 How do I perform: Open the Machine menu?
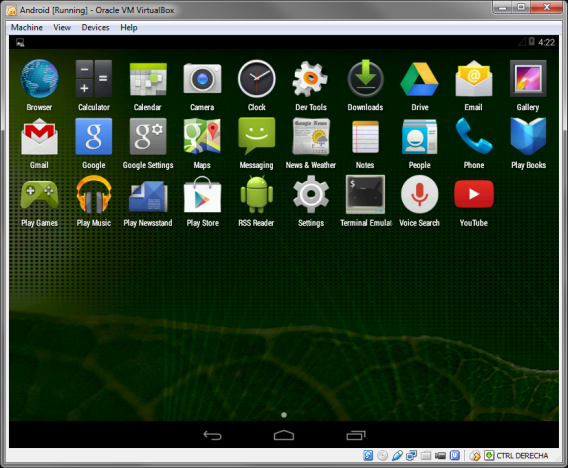click(26, 28)
